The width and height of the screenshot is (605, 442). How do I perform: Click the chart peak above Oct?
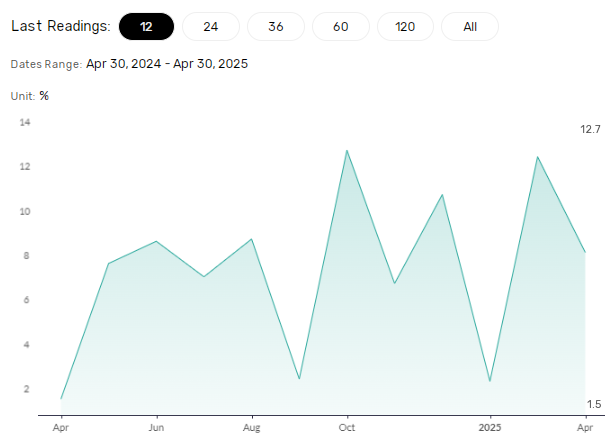347,150
